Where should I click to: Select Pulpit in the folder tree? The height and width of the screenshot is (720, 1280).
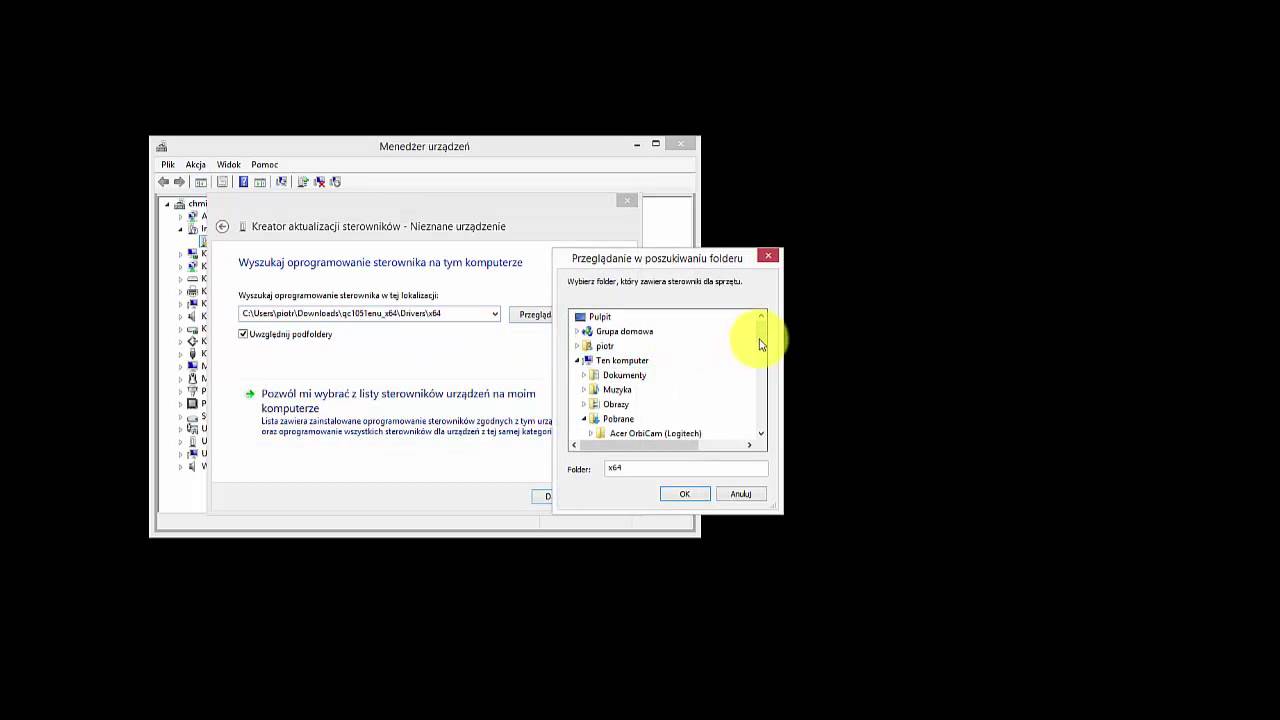click(x=600, y=317)
